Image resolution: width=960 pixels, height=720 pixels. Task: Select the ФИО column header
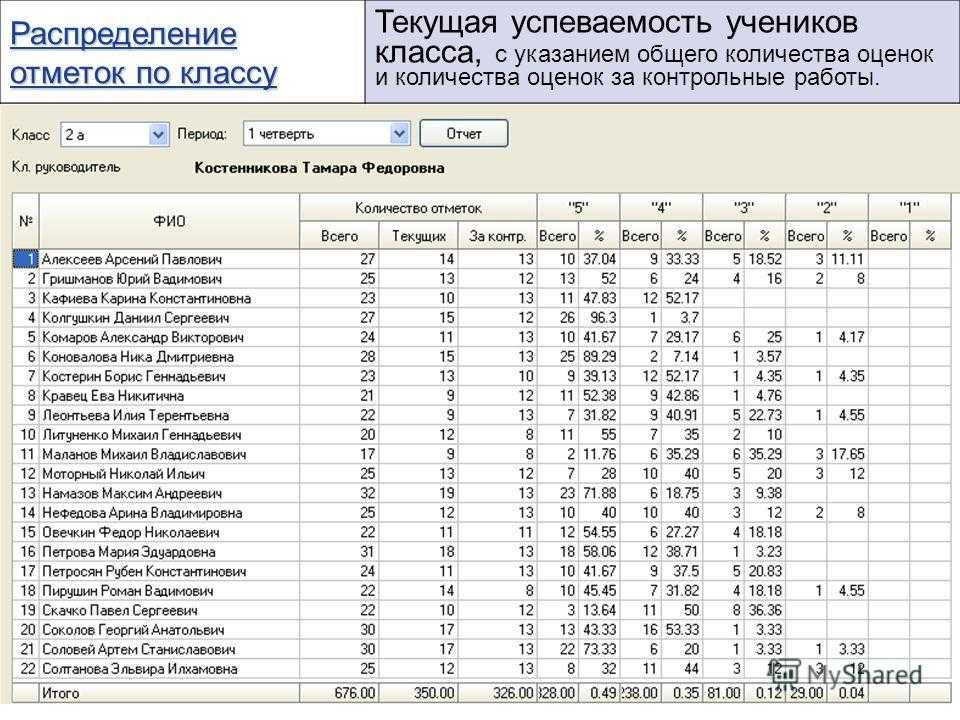(168, 221)
